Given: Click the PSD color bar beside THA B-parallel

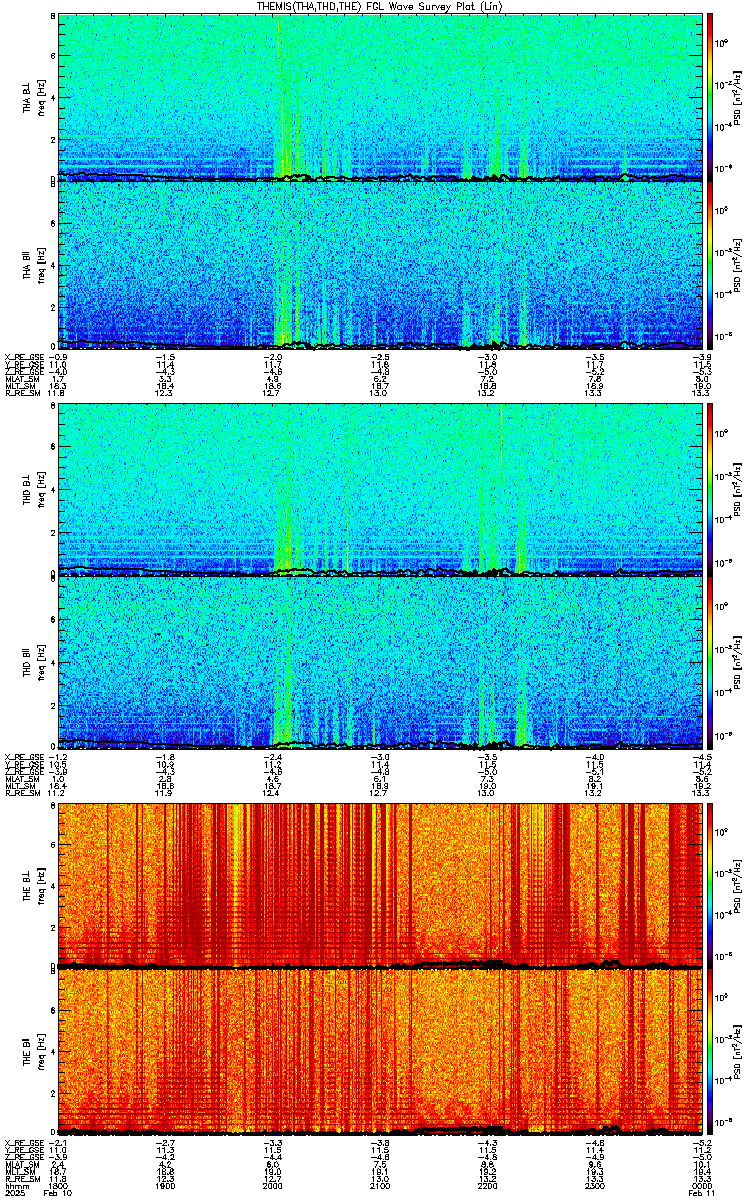Looking at the screenshot, I should (710, 264).
